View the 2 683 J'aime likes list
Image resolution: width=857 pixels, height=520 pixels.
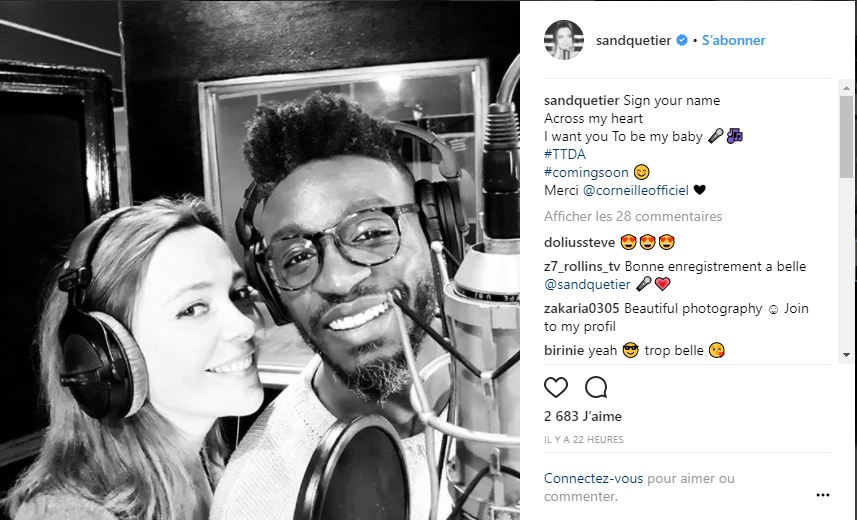coord(583,416)
